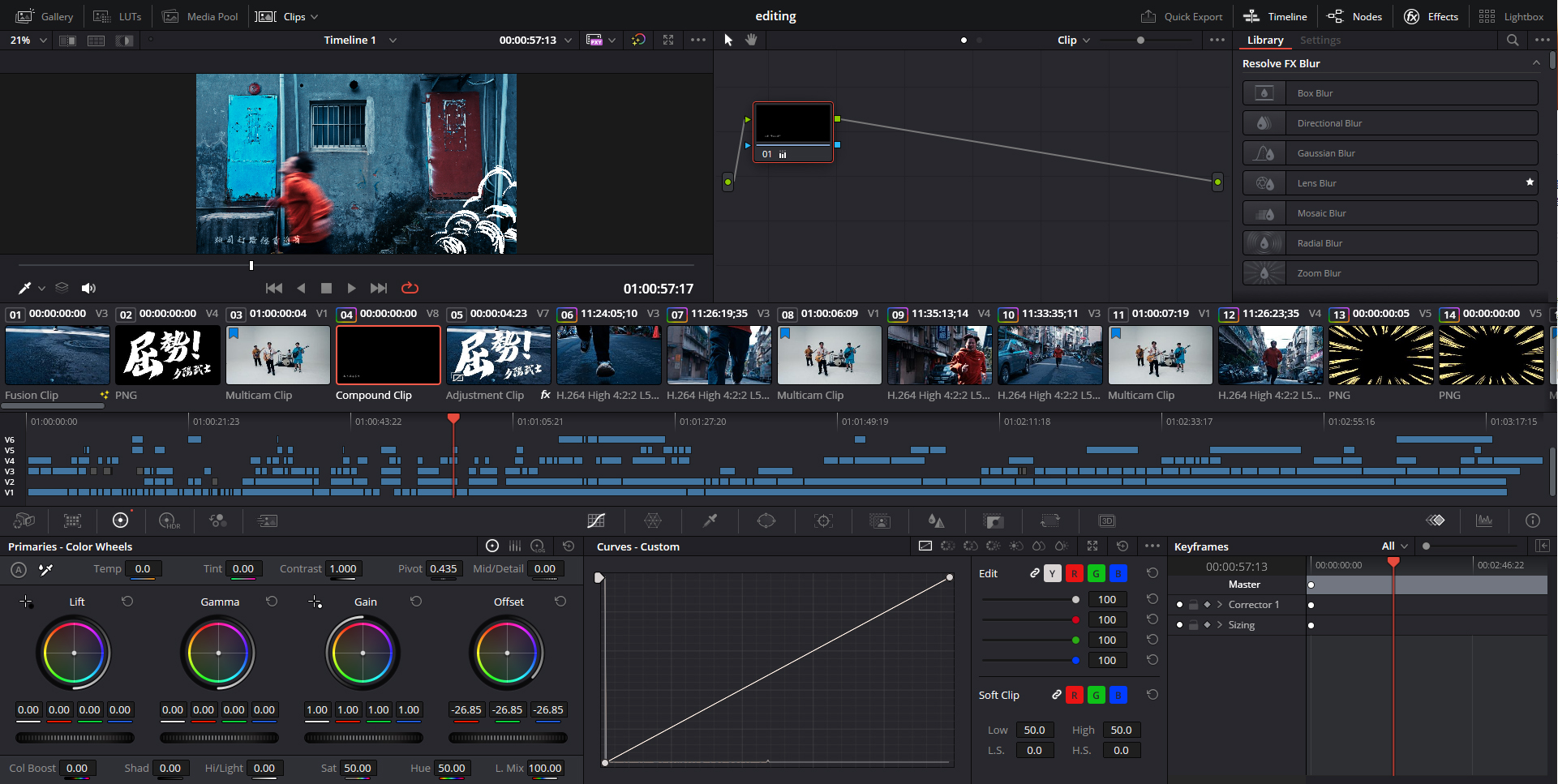This screenshot has width=1558, height=784.
Task: Mute the viewer audio speaker icon
Action: click(88, 288)
